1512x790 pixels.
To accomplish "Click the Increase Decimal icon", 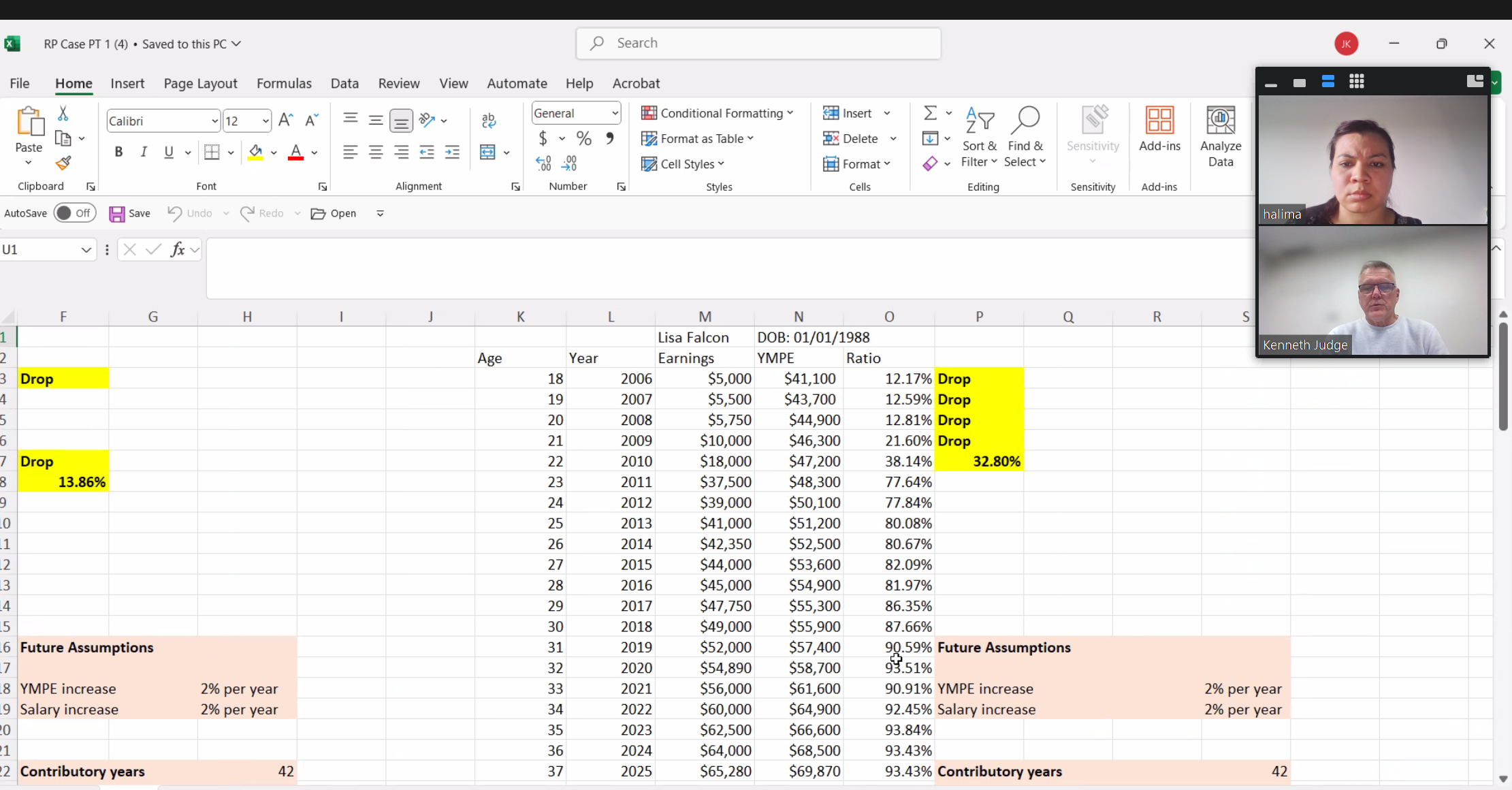I will click(x=543, y=163).
